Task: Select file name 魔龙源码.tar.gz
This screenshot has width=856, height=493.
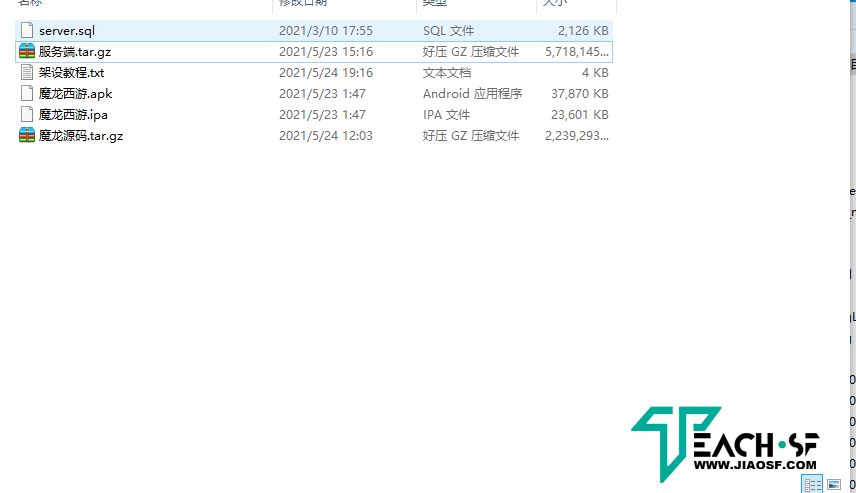Action: [x=81, y=136]
